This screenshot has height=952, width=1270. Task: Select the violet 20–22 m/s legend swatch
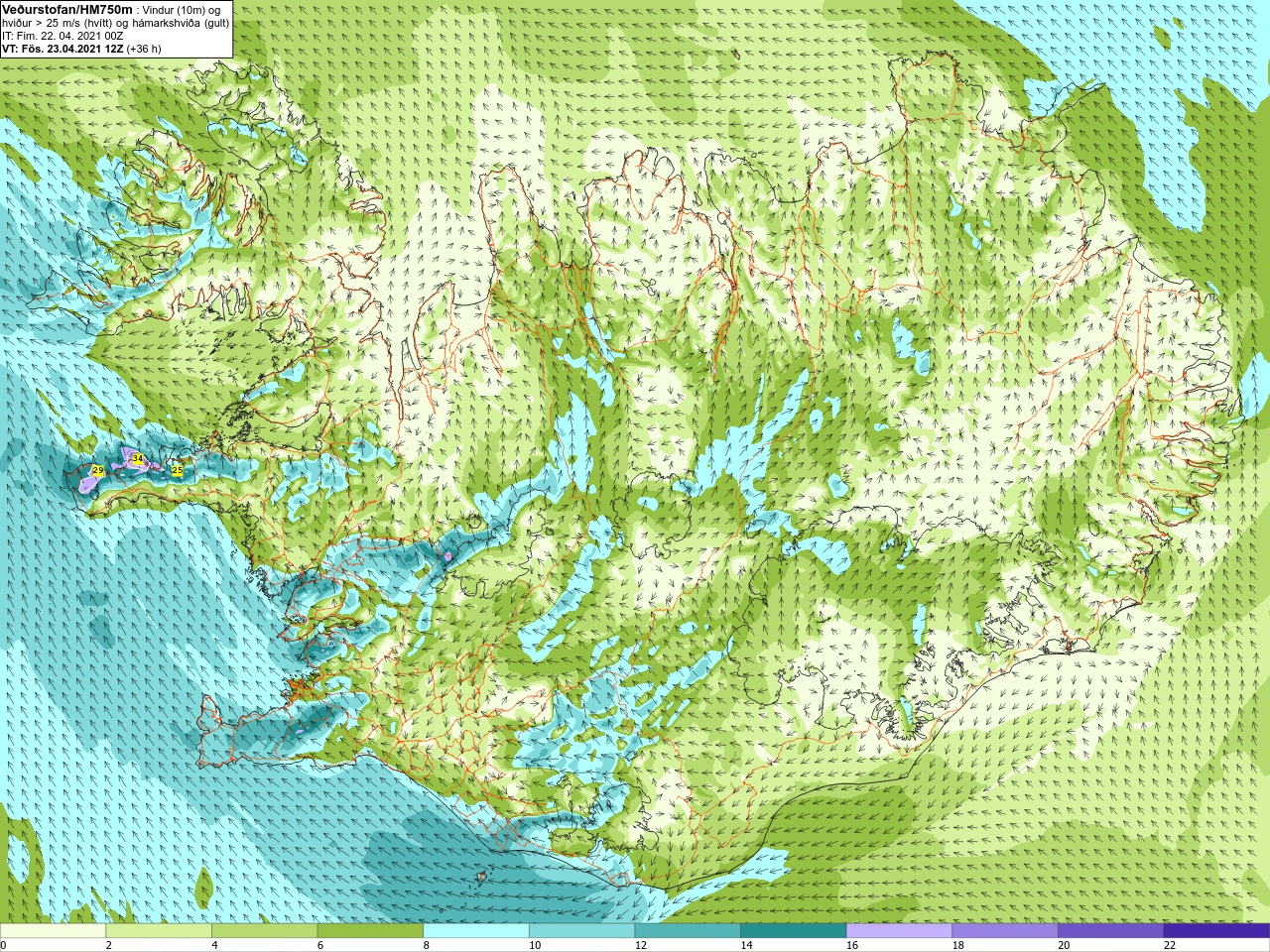[1111, 931]
